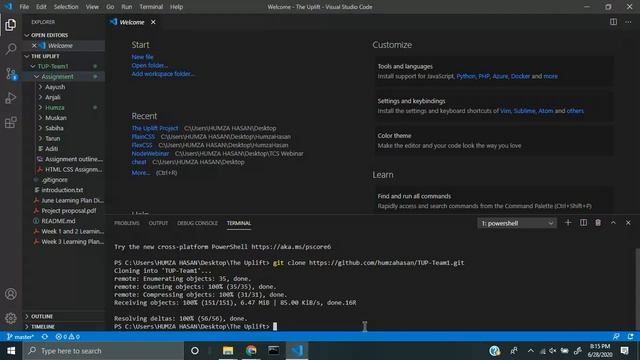This screenshot has height=360, width=640.
Task: Open recent The Uplift Project
Action: coord(155,128)
